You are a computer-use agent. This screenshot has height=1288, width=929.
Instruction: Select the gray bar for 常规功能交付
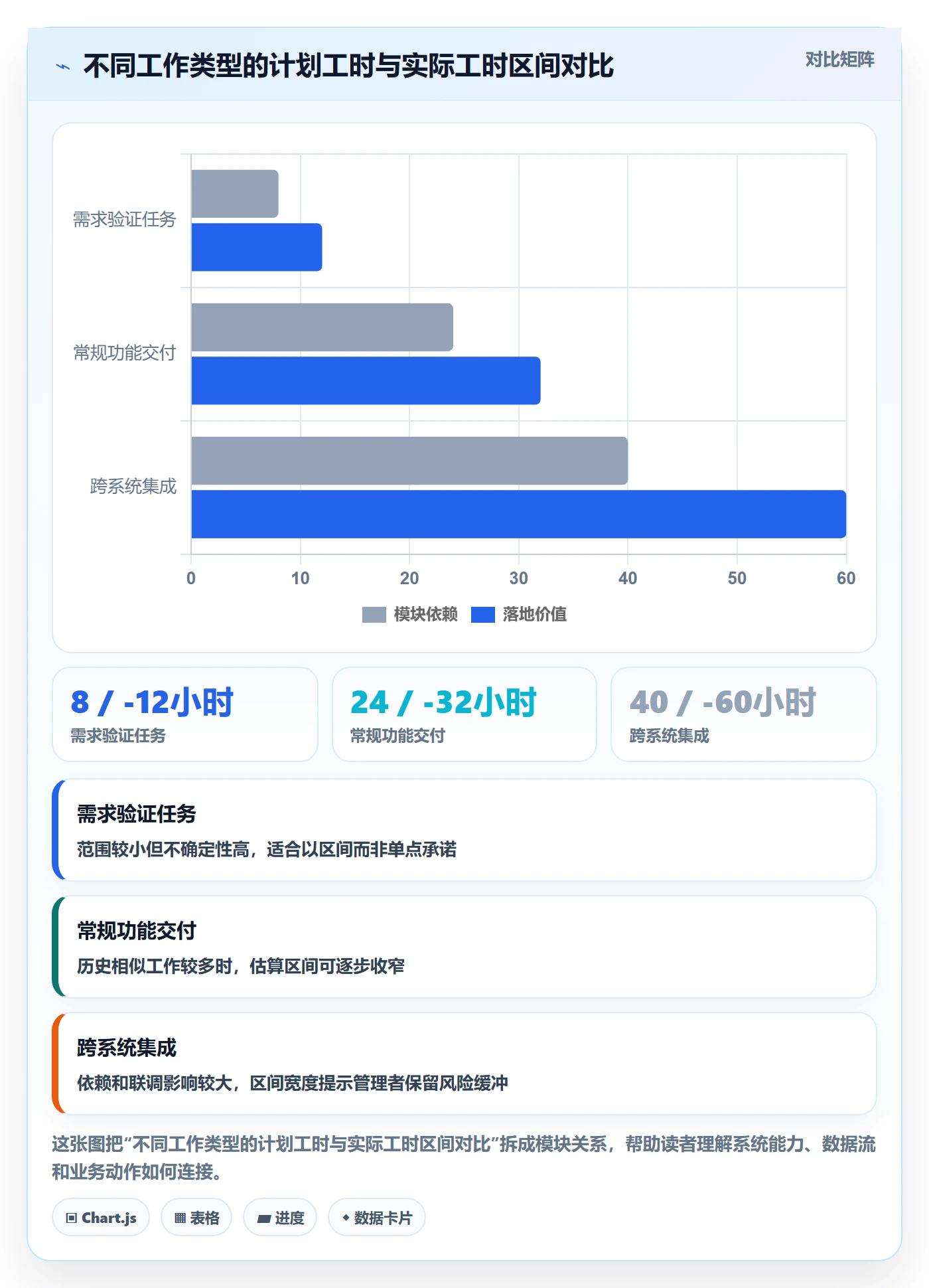pyautogui.click(x=322, y=327)
